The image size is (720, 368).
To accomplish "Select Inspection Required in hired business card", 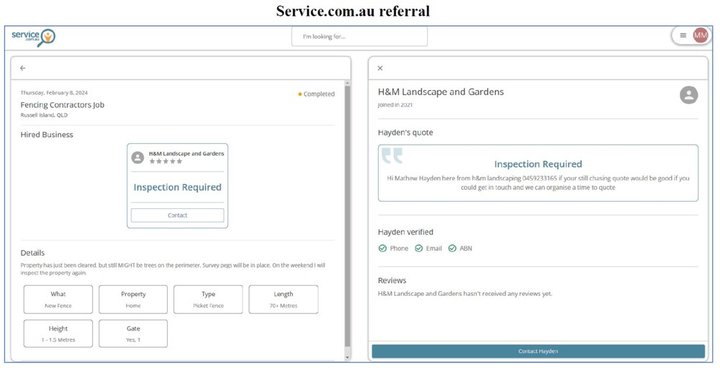I will (177, 187).
